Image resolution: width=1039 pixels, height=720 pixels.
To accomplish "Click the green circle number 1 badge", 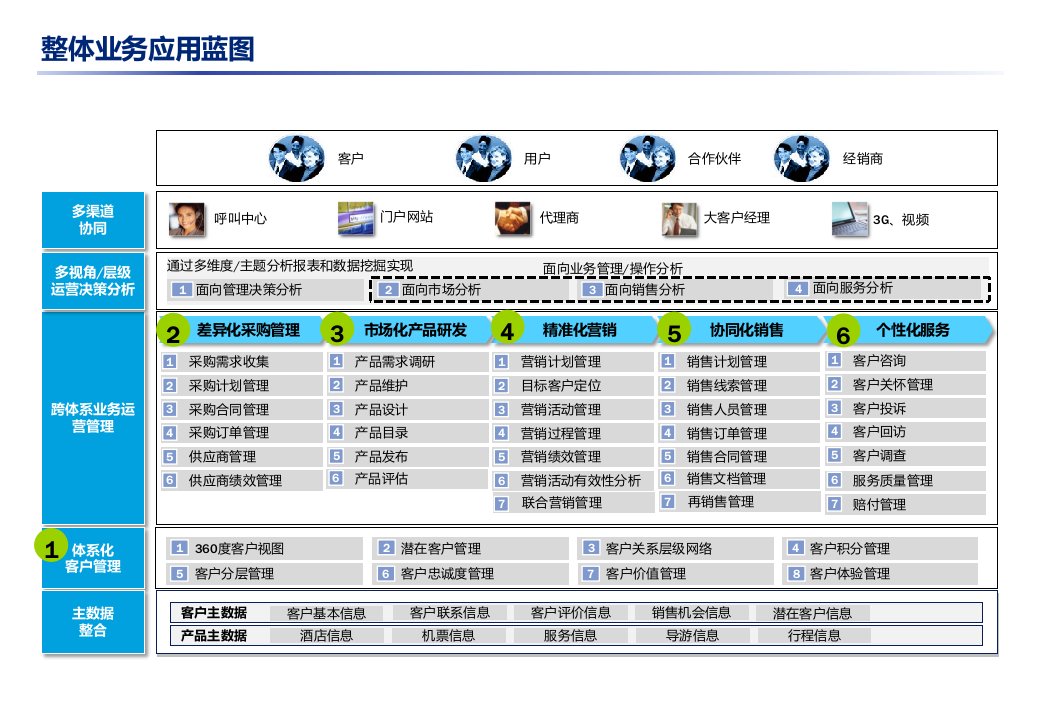I will [x=50, y=546].
